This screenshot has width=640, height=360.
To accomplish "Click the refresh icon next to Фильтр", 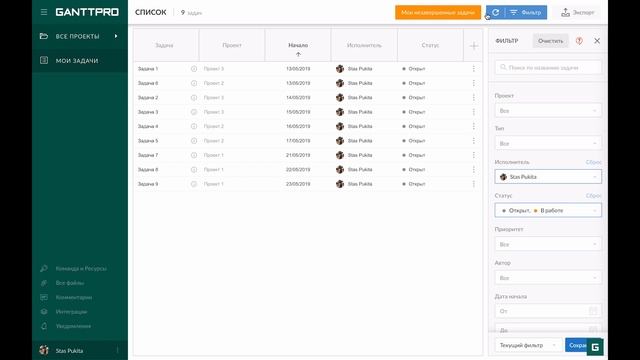I will [496, 12].
